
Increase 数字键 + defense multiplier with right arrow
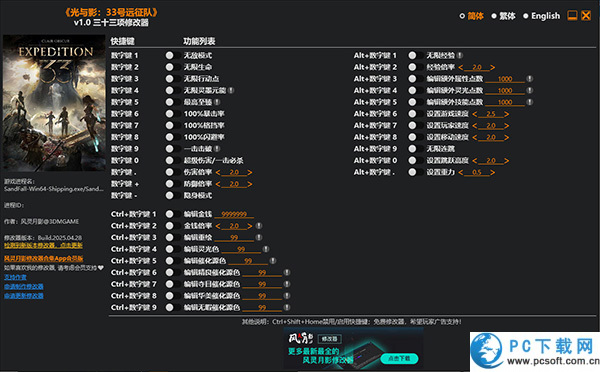pos(250,184)
